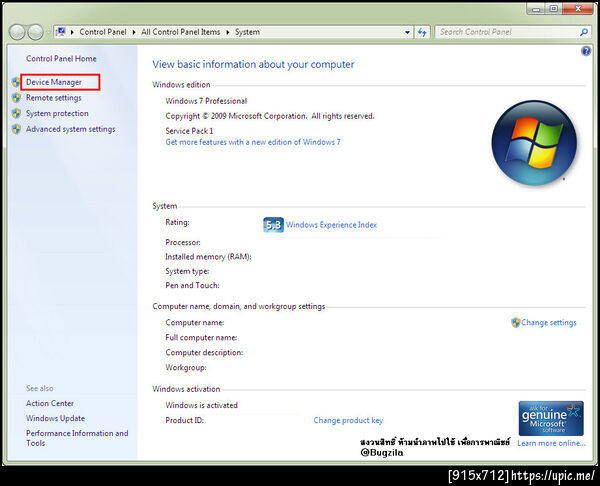Image resolution: width=600 pixels, height=486 pixels.
Task: Click the shield icon beside Remote settings
Action: tap(16, 98)
